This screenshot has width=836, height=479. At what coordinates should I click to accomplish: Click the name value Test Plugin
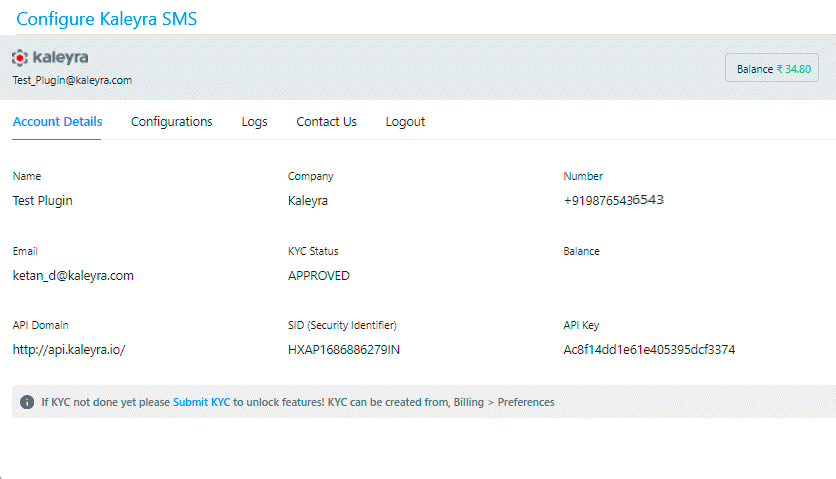tap(43, 201)
